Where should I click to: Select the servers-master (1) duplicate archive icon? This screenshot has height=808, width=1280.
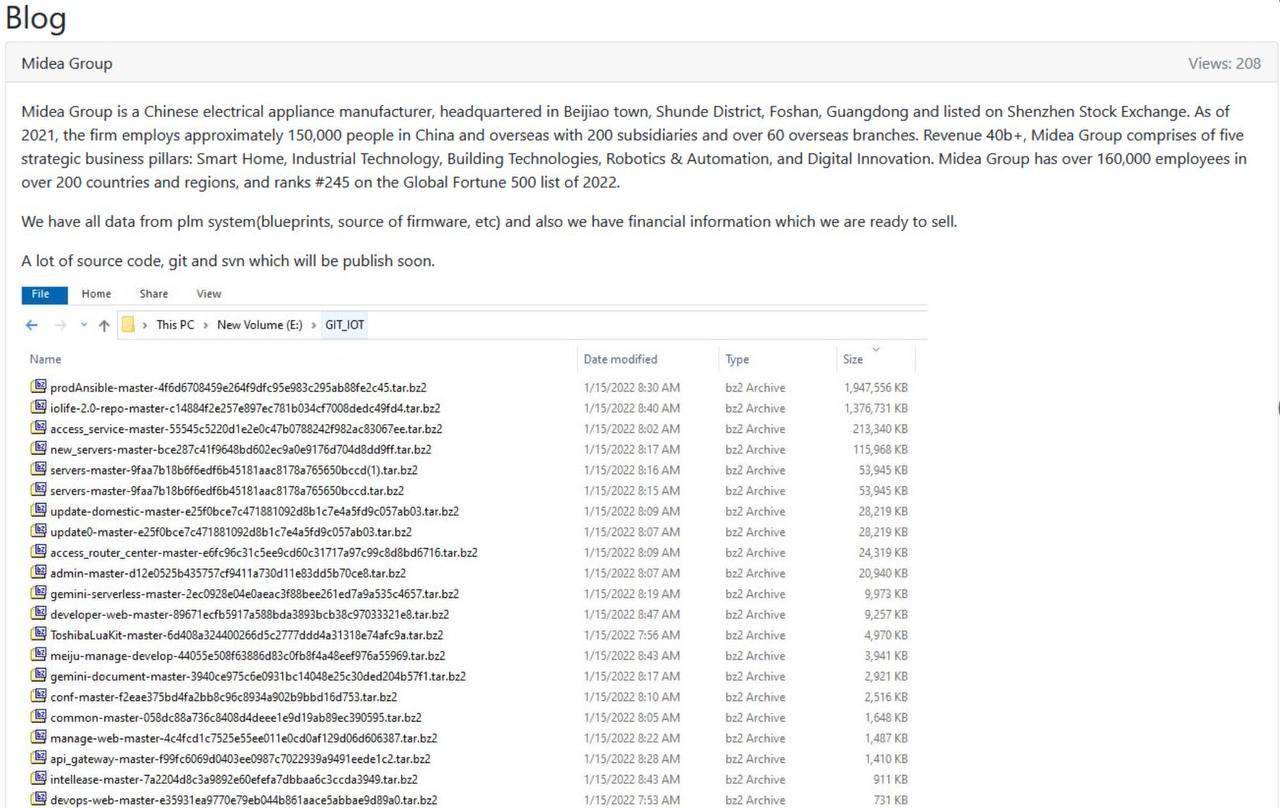tap(39, 470)
